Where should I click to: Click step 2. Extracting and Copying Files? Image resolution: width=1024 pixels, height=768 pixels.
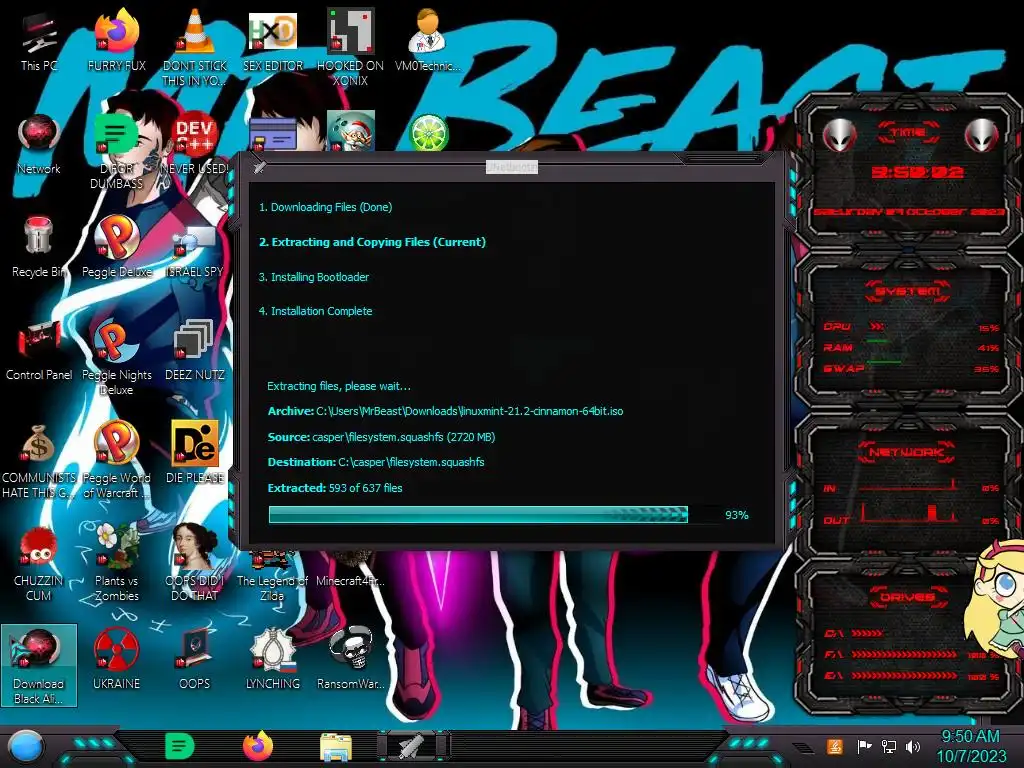point(372,242)
